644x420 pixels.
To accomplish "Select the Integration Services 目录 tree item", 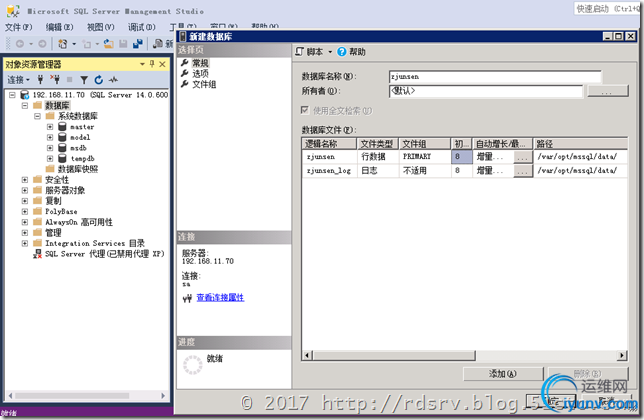I will coord(94,243).
